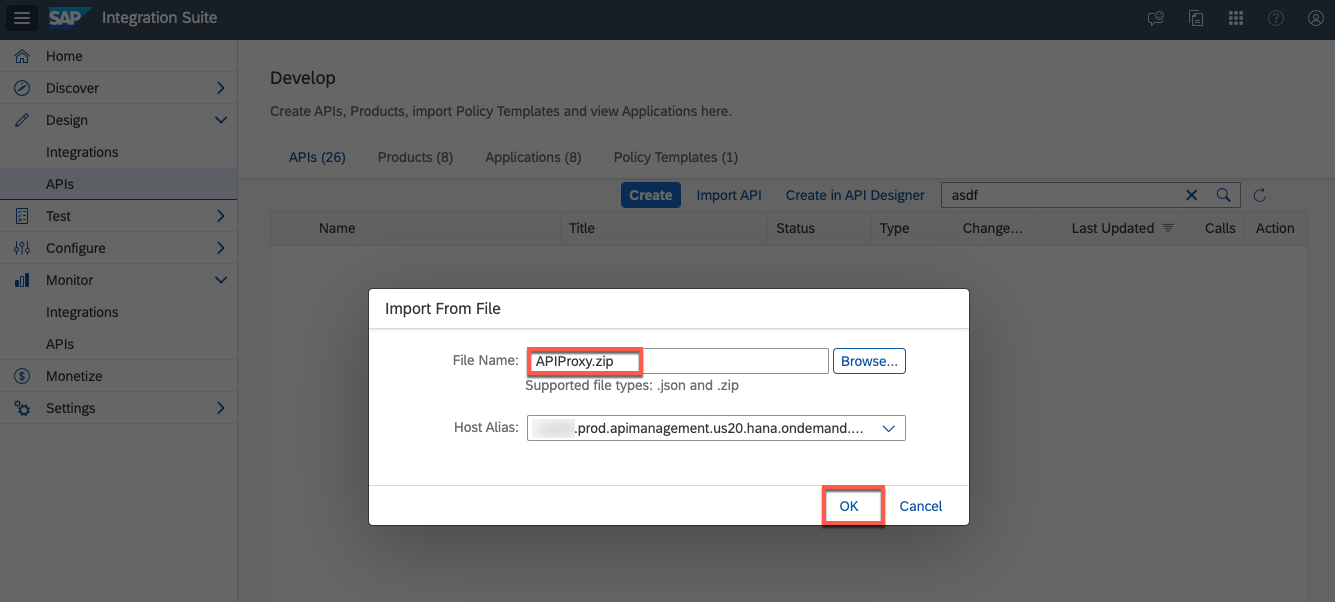Click the File Name input field
1335x602 pixels.
pos(678,361)
